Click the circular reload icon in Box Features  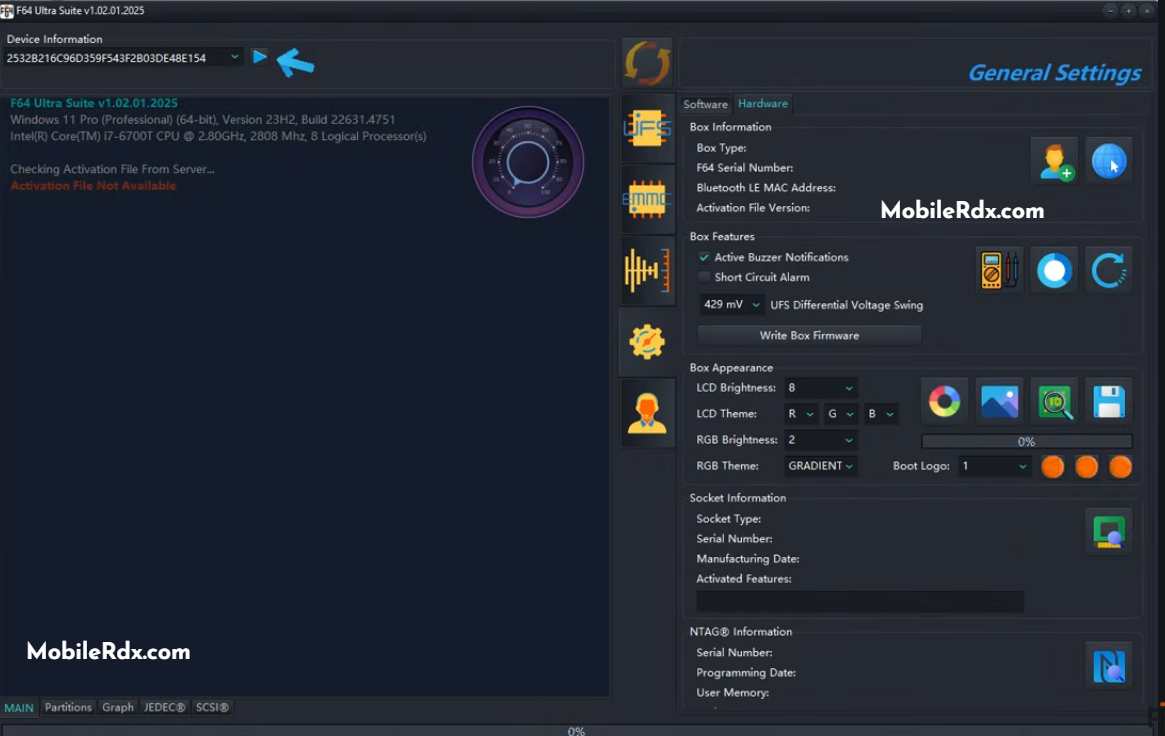point(1109,270)
